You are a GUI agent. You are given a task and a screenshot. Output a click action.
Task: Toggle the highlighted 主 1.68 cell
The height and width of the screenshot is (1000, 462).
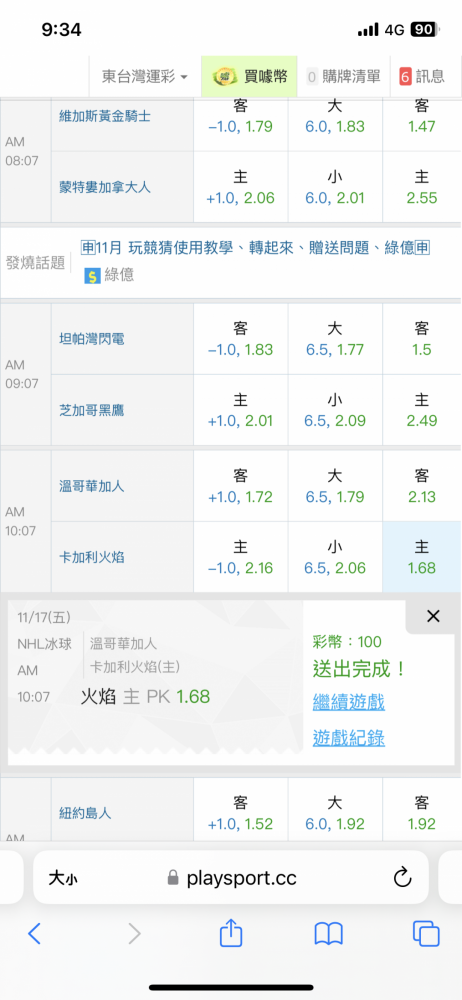point(422,557)
